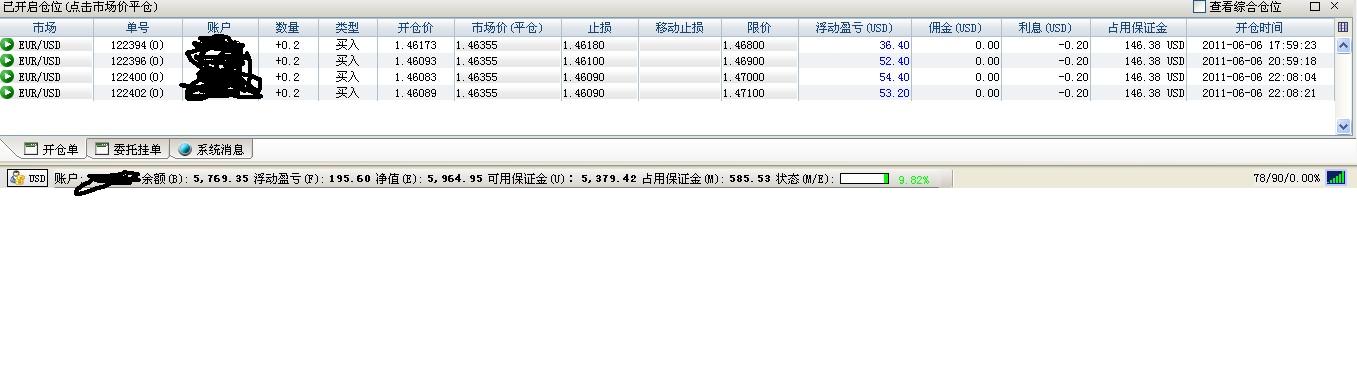1357x384 pixels.
Task: Sort by the 开仓价 column header
Action: pyautogui.click(x=415, y=28)
